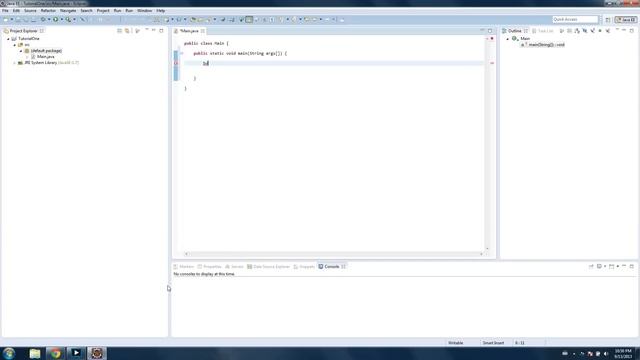Open Windows Explorer from the taskbar

(35, 353)
